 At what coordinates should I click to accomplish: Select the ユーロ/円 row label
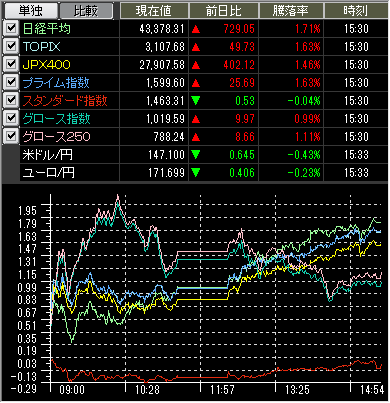(49, 173)
